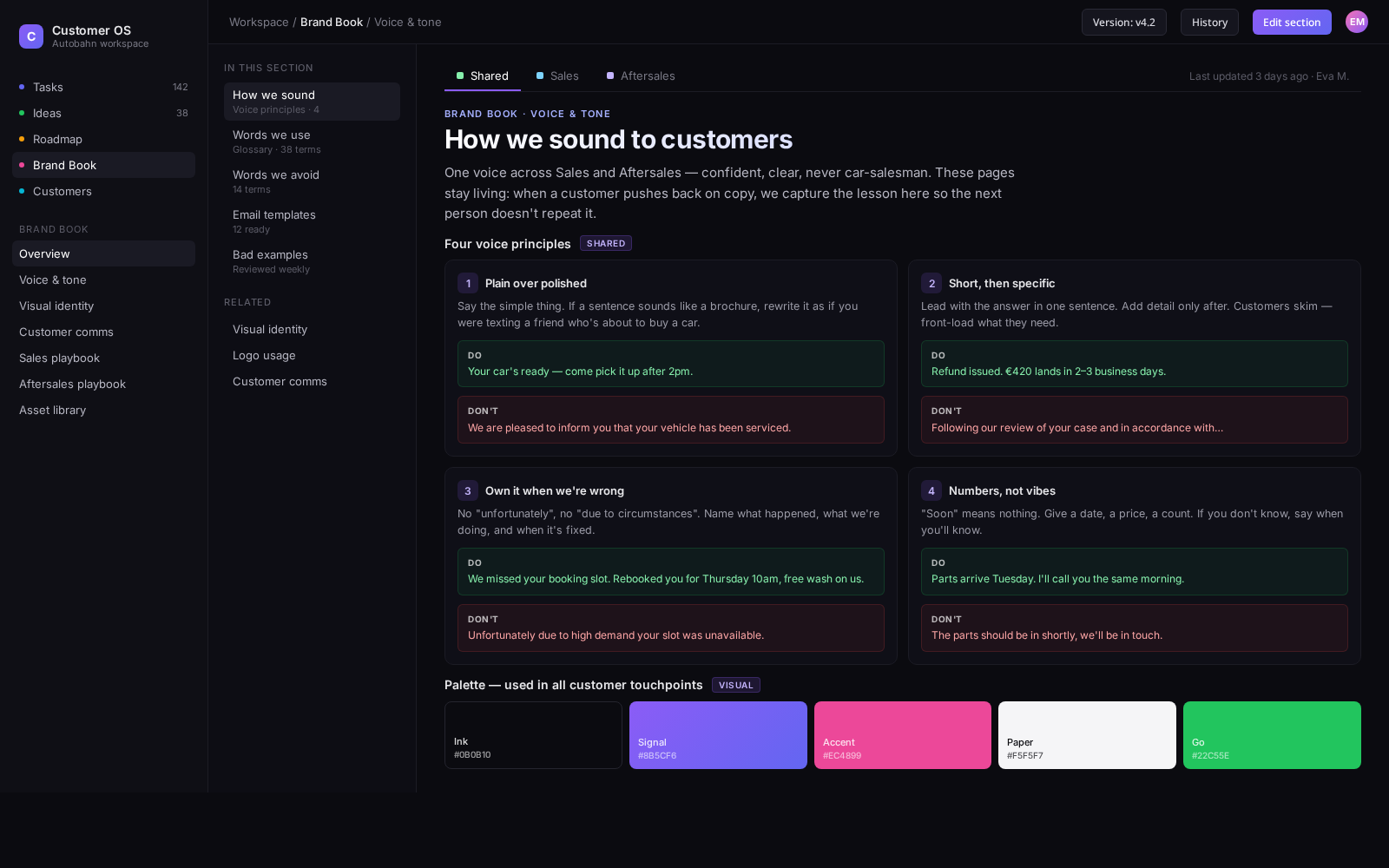Click the Edit section button
The width and height of the screenshot is (1389, 868).
point(1292,22)
